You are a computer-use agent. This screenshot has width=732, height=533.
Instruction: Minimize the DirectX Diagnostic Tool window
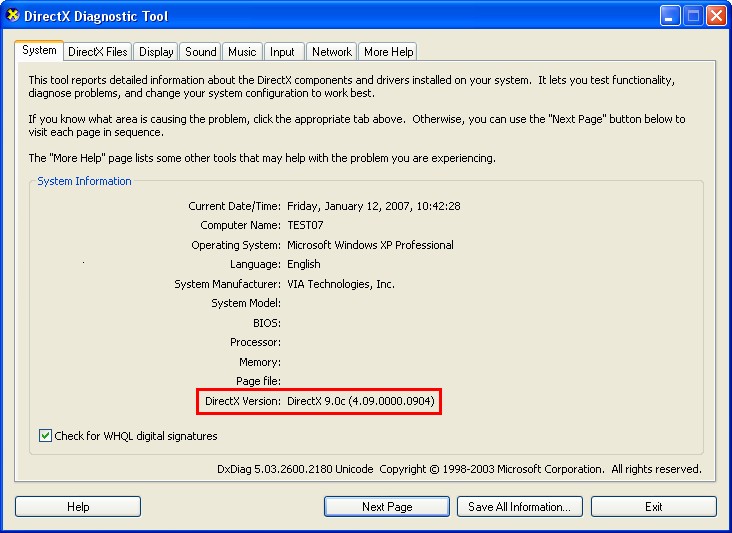[x=670, y=16]
